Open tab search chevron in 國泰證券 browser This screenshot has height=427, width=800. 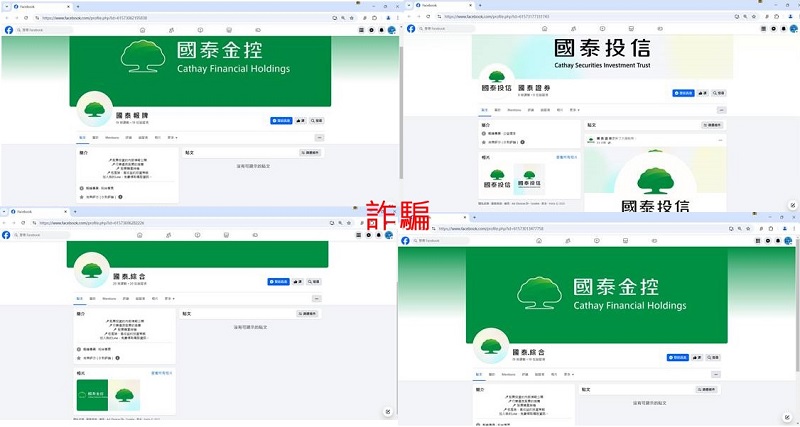pyautogui.click(x=409, y=5)
